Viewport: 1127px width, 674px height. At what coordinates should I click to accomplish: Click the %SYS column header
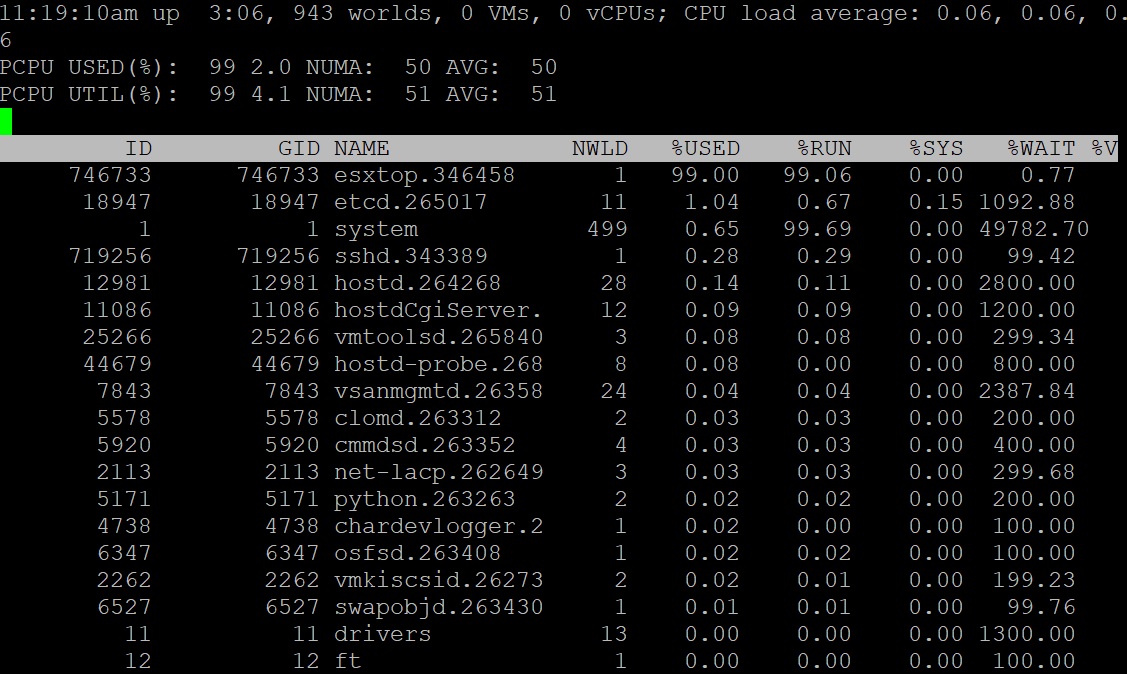936,149
